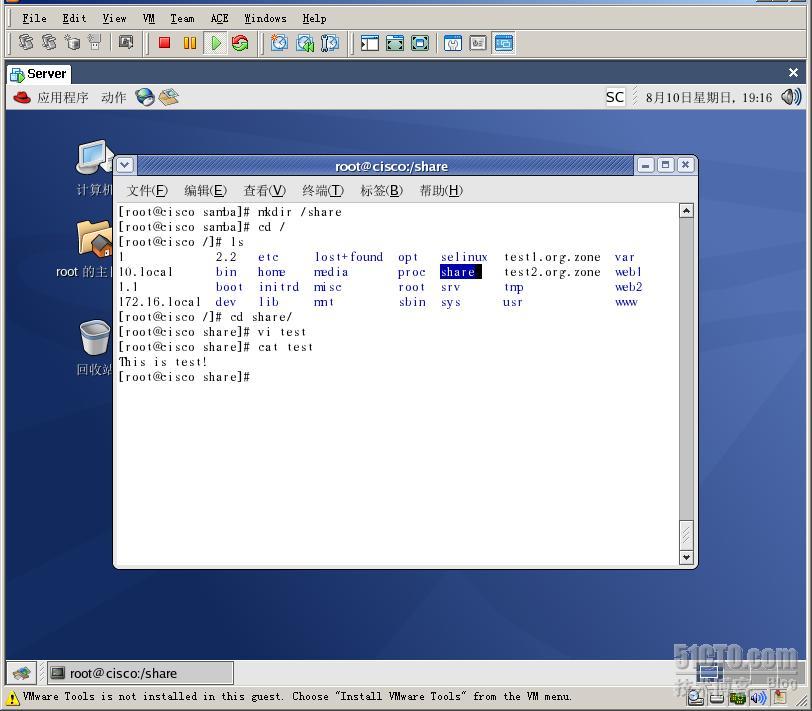Click the orange Suspend pause button

click(190, 43)
